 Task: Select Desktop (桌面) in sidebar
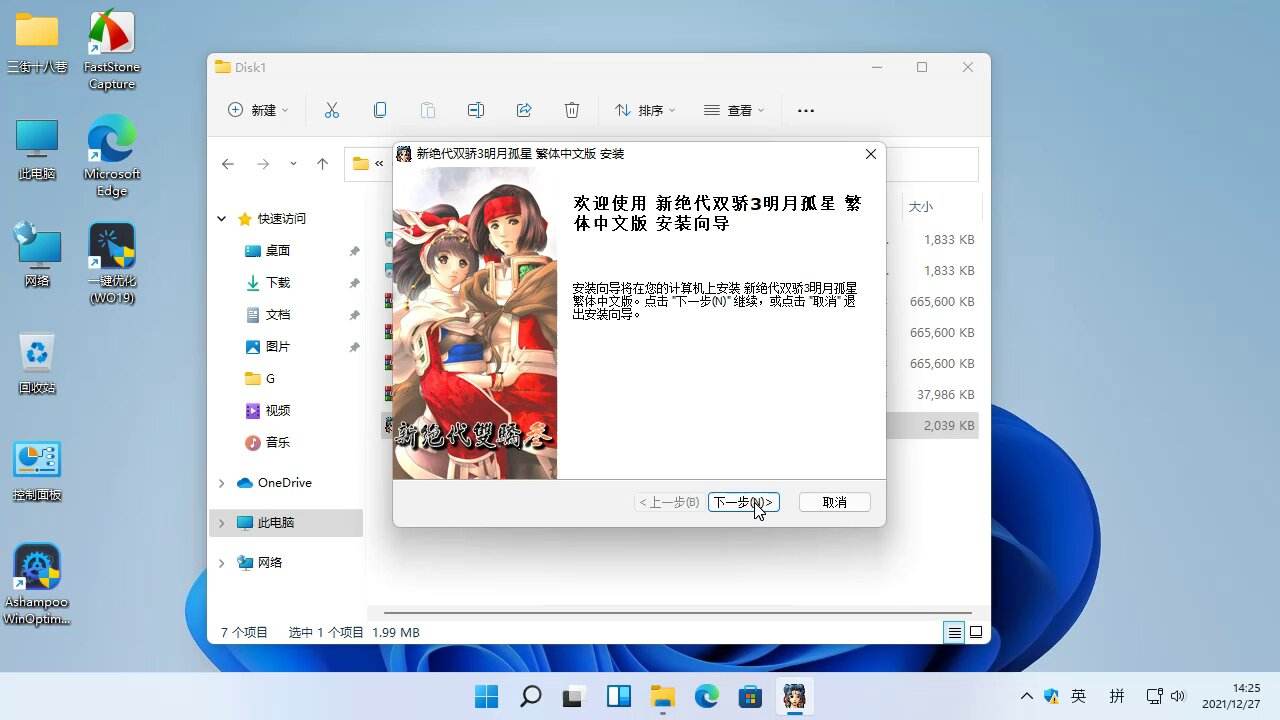pyautogui.click(x=278, y=251)
